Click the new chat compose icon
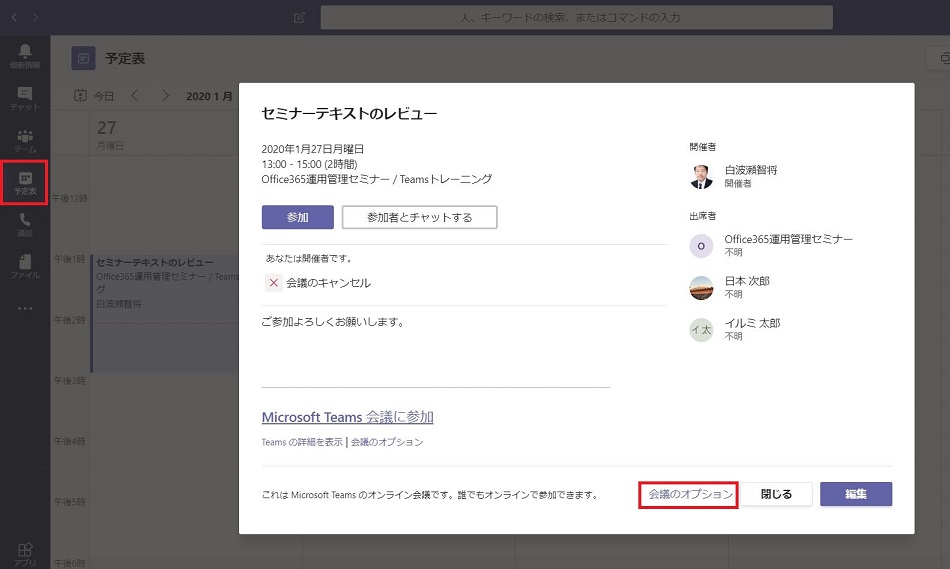This screenshot has width=950, height=569. 299,18
